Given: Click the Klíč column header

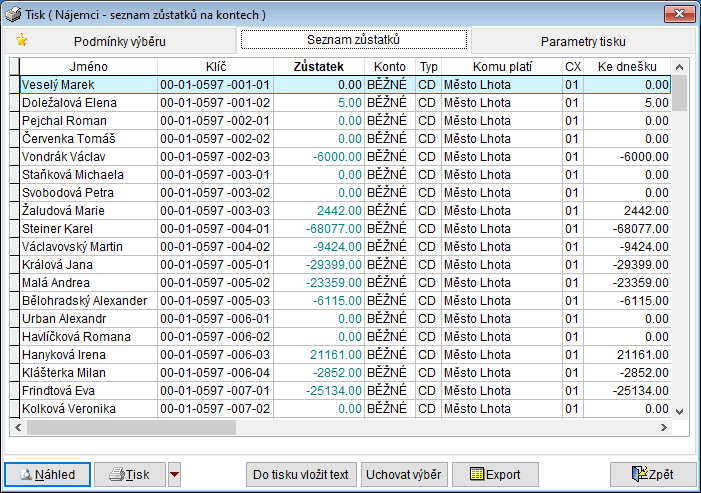Looking at the screenshot, I should [215, 66].
